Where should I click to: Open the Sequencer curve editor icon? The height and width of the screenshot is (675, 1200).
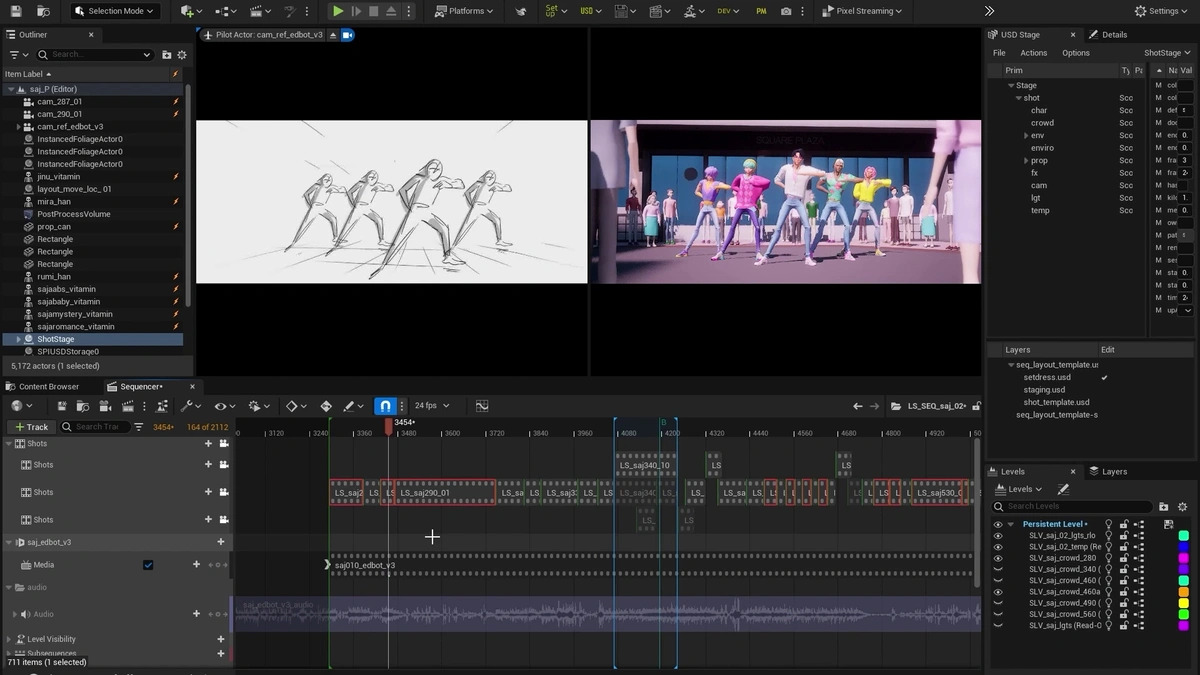(x=483, y=405)
